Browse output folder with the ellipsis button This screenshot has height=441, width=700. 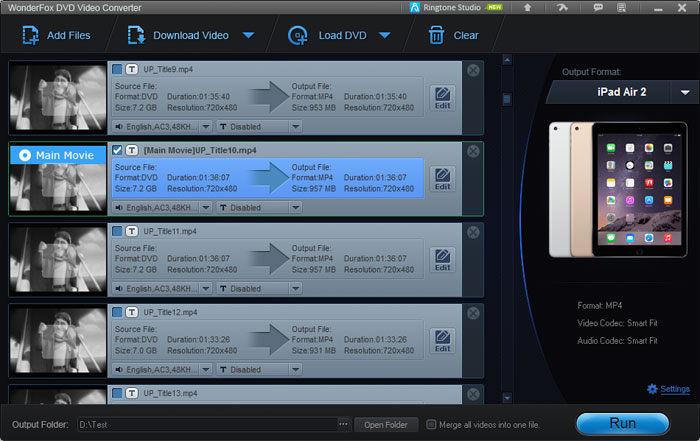tap(343, 424)
